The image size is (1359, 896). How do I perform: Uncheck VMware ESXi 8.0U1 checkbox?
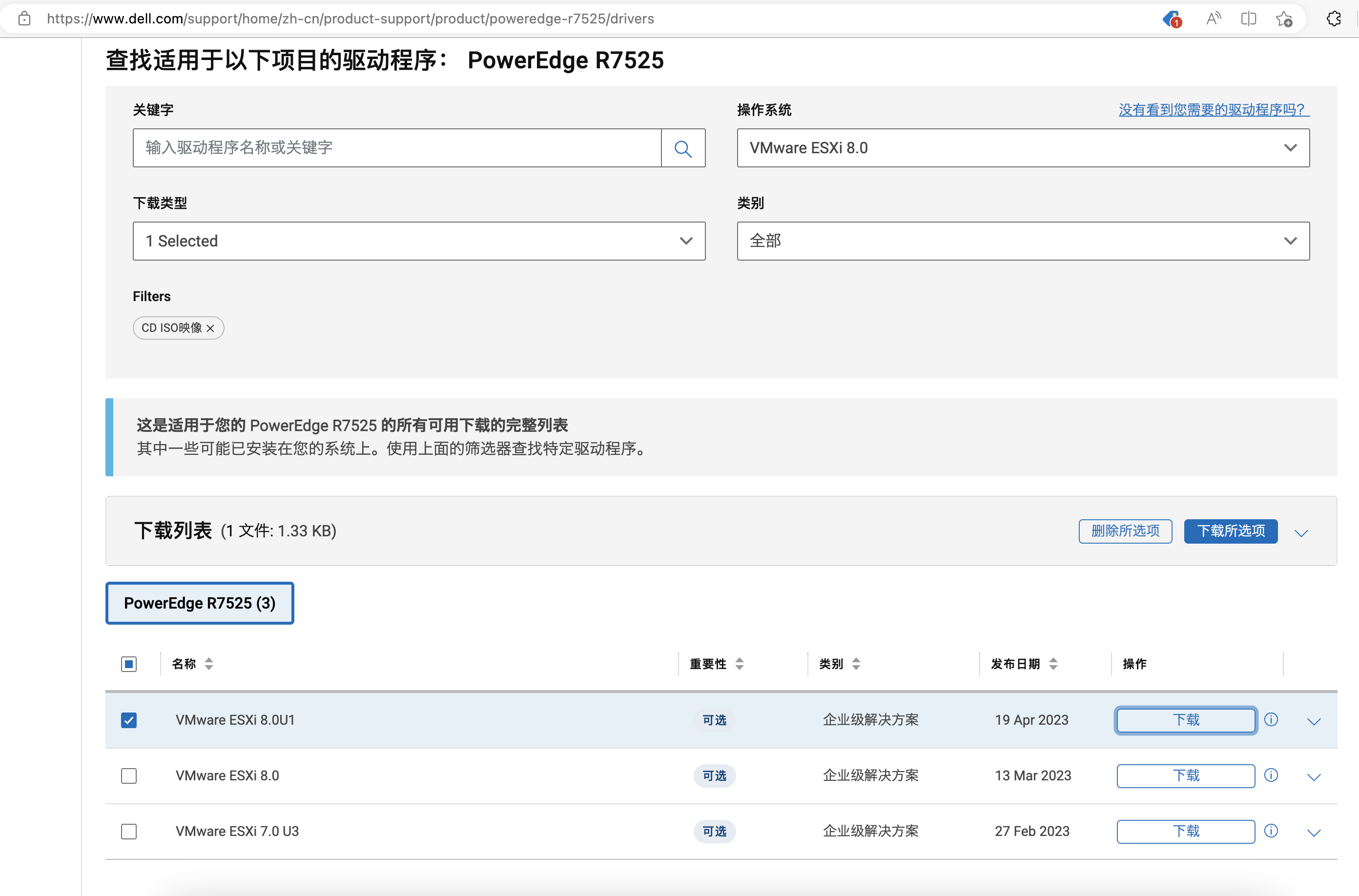coord(129,720)
